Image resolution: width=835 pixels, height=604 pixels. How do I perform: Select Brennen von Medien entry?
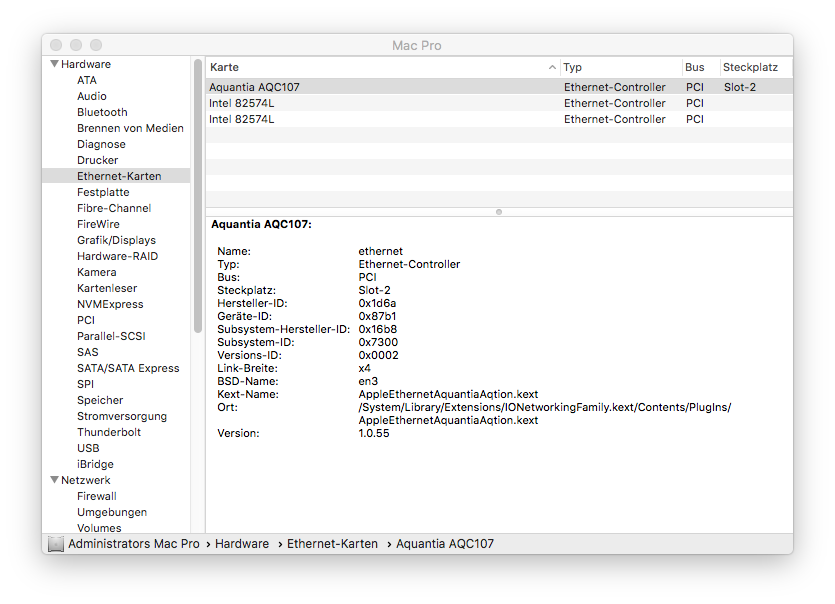coord(130,128)
